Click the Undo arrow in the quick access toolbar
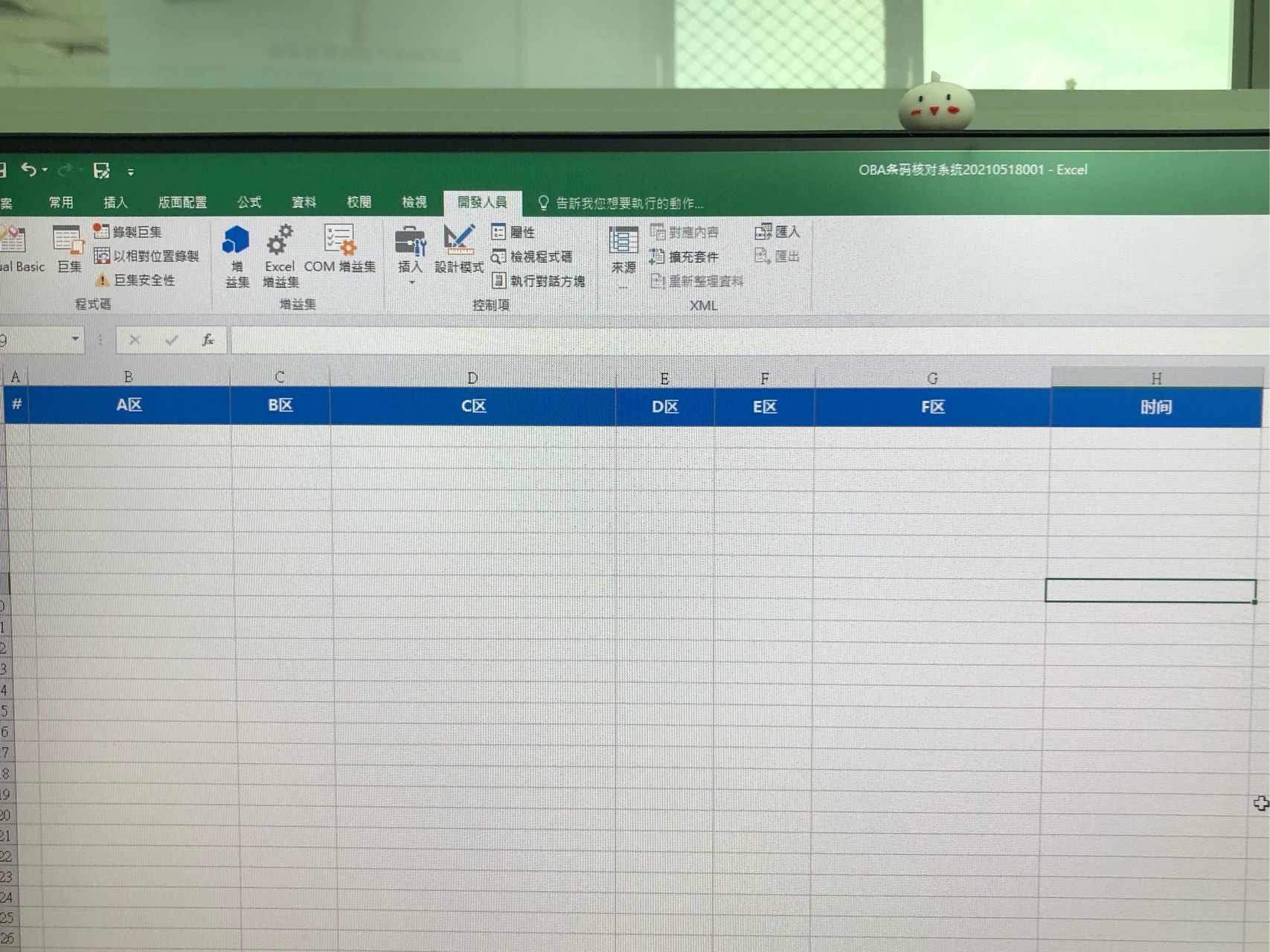The image size is (1270, 952). 28,170
